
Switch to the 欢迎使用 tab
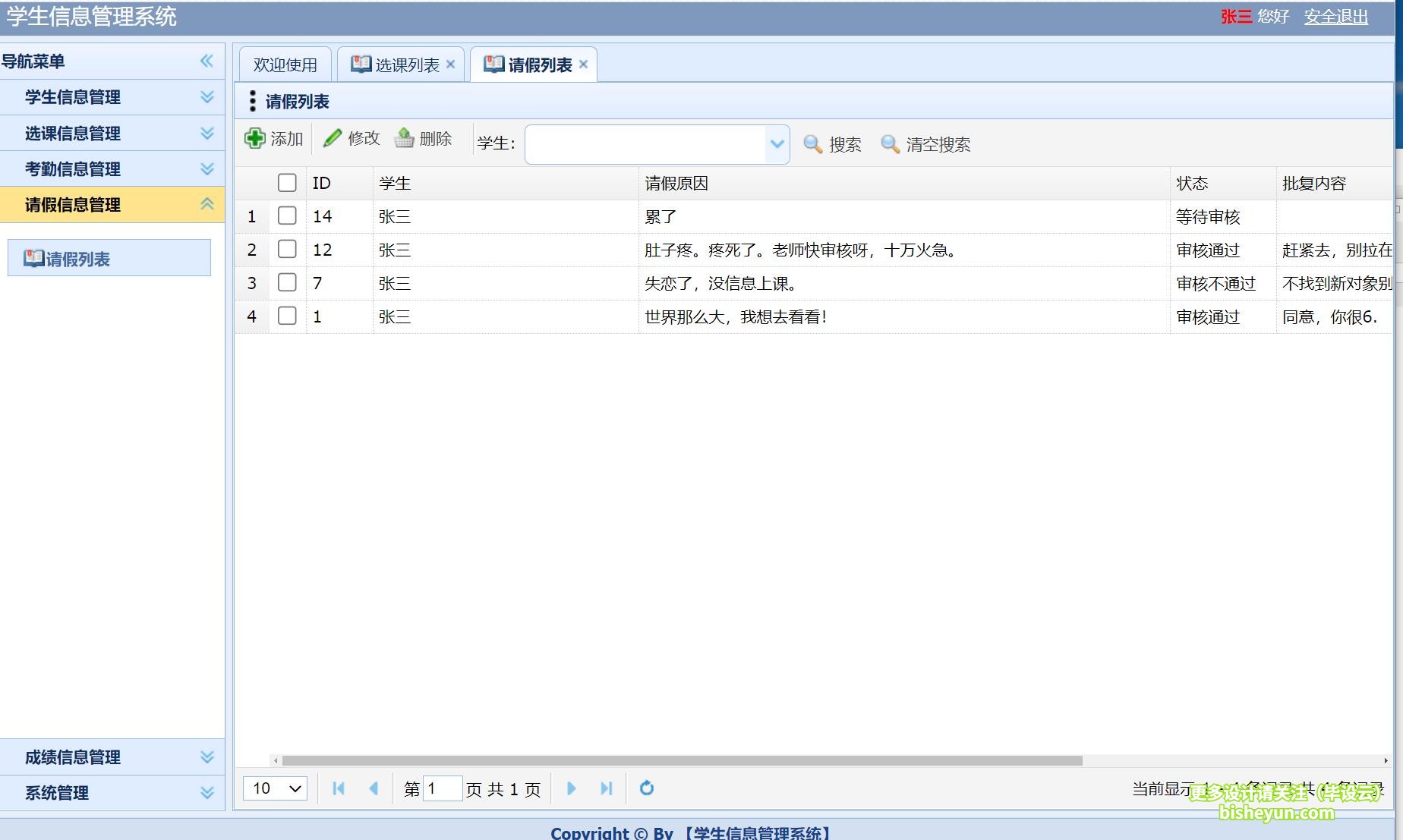(x=285, y=65)
